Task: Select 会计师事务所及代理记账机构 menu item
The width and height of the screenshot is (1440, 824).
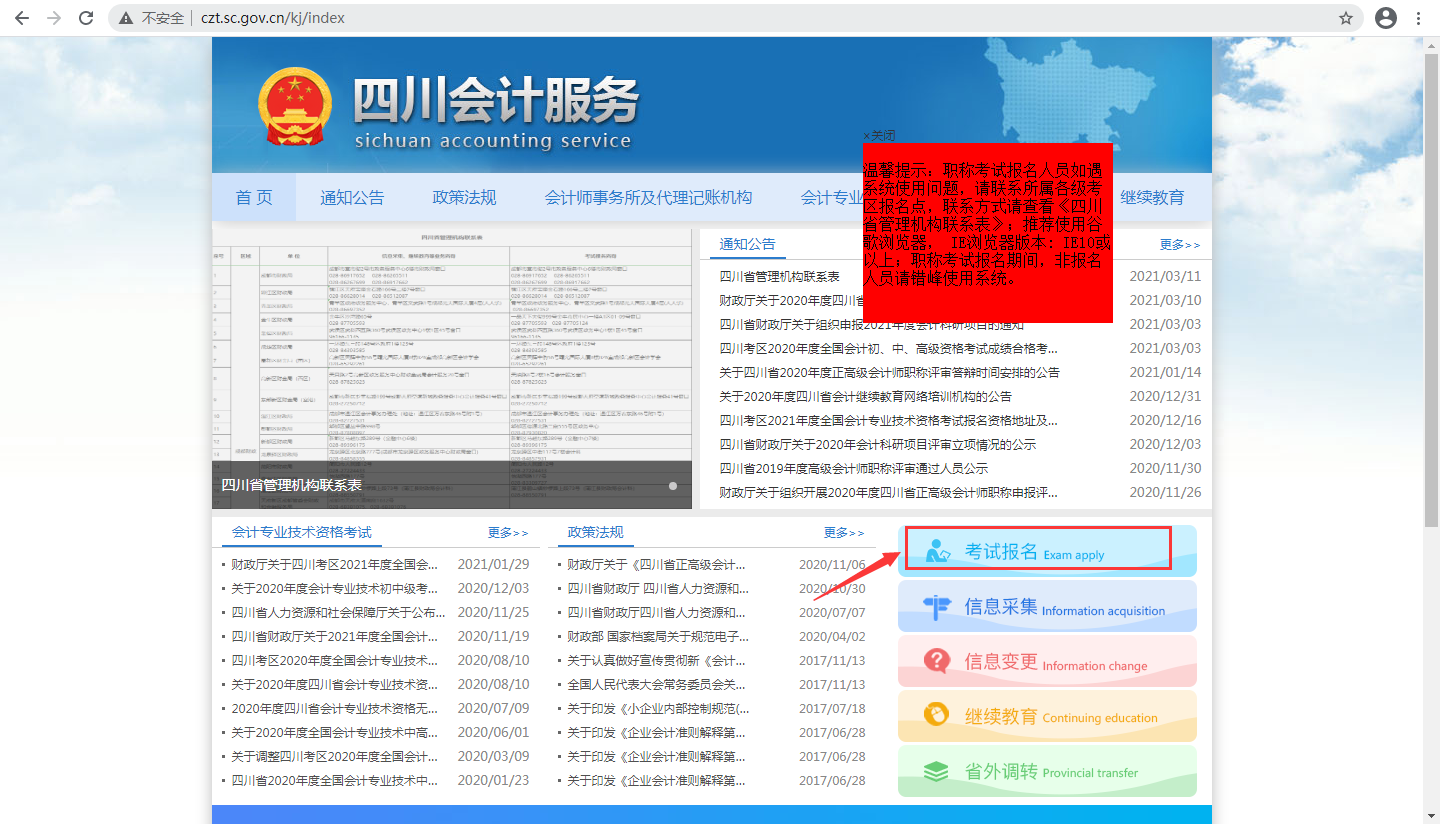Action: point(648,197)
